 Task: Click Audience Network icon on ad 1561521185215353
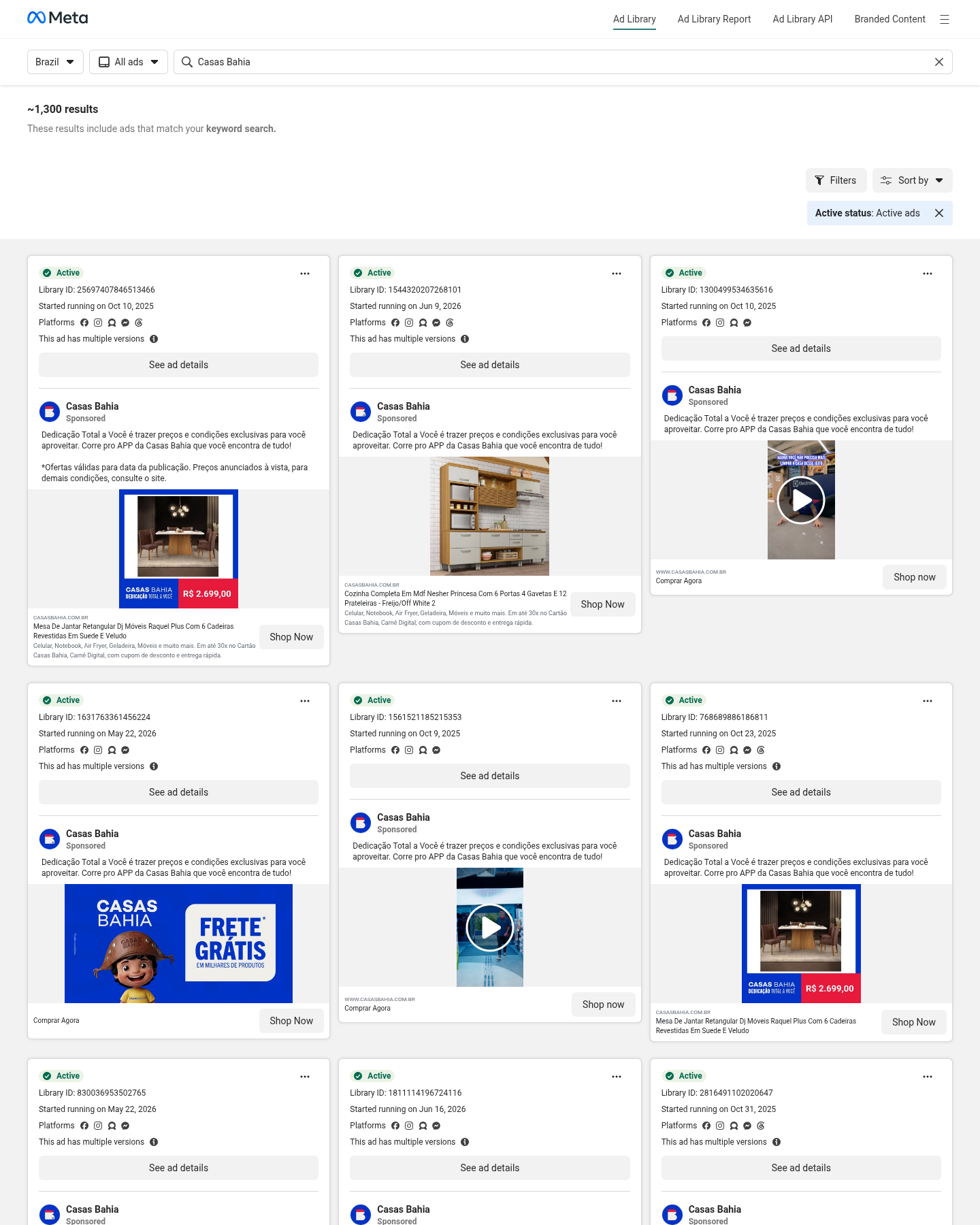423,750
